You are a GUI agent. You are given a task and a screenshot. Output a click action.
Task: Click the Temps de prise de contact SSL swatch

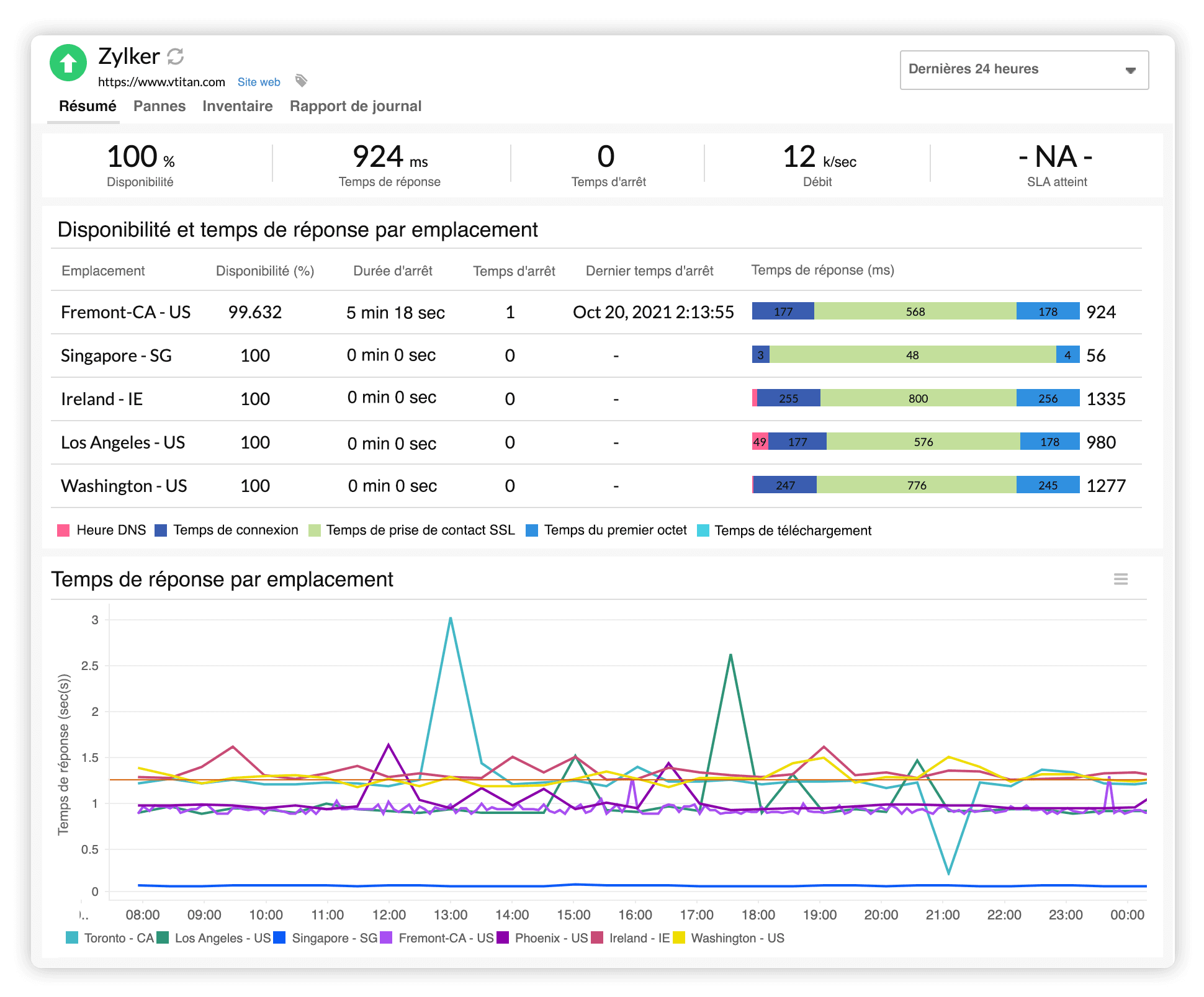(315, 530)
